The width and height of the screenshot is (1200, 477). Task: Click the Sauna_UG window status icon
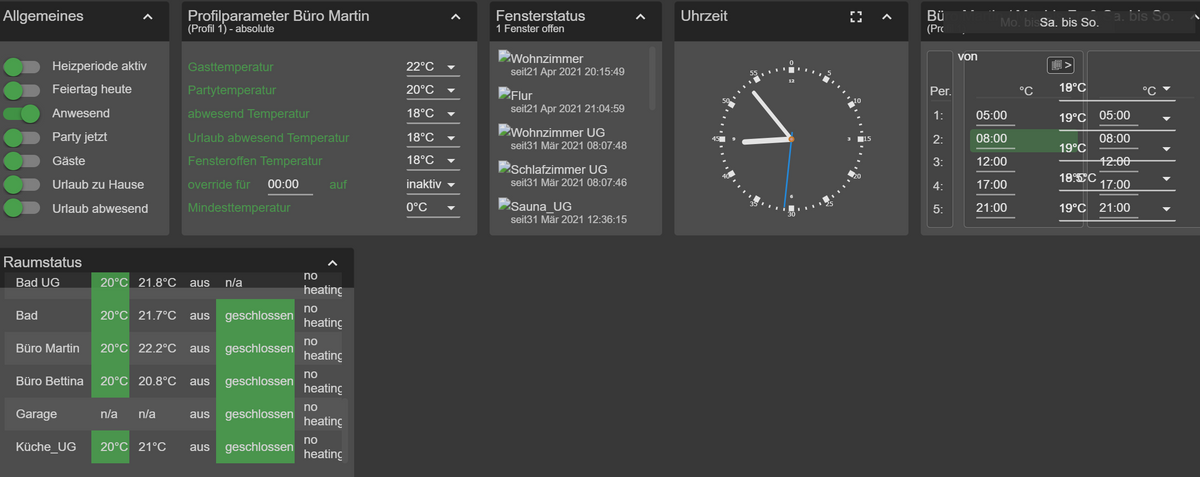(x=504, y=206)
